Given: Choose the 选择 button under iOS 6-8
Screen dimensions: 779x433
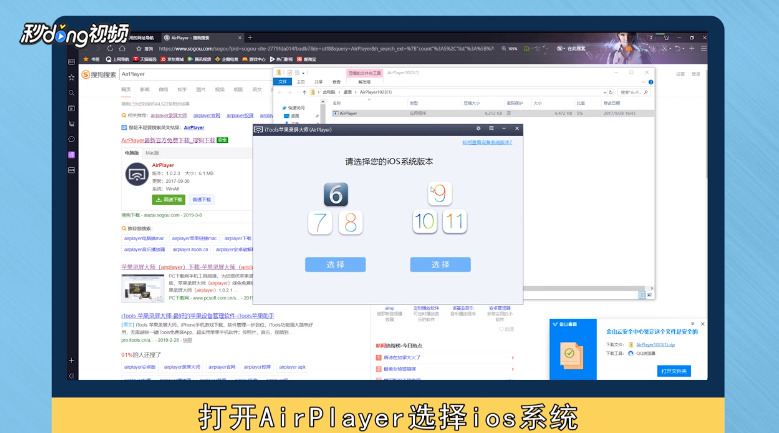Looking at the screenshot, I should pyautogui.click(x=335, y=265).
